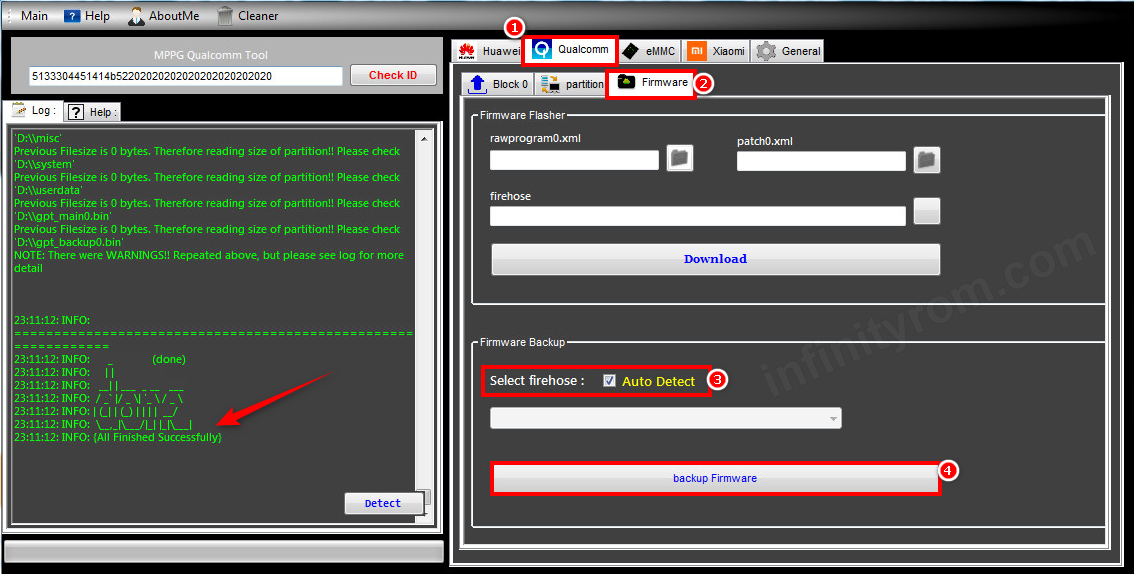1134x574 pixels.
Task: Click the Block 0 upload arrow icon
Action: click(x=477, y=84)
